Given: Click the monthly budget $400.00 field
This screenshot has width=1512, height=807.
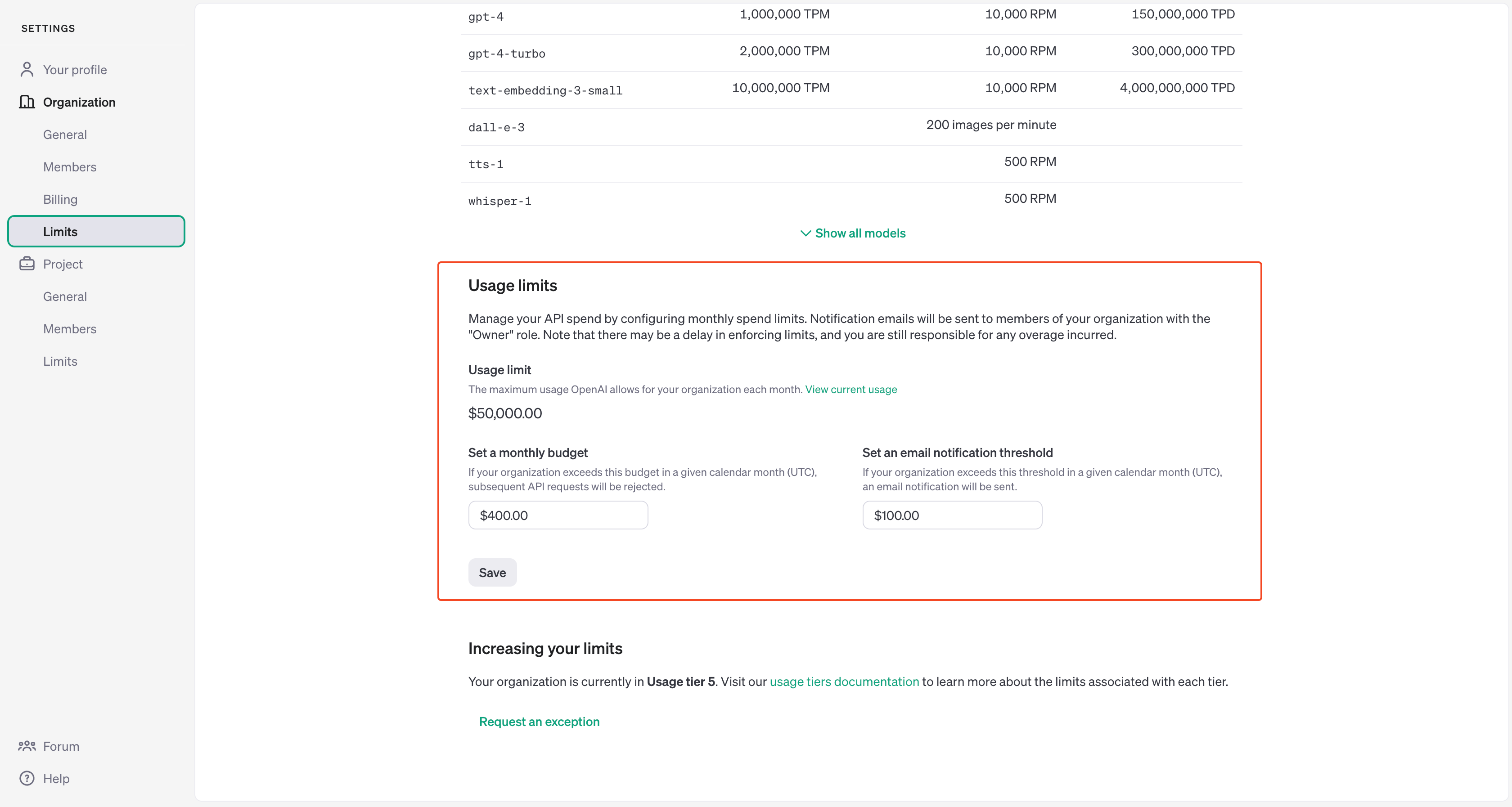Looking at the screenshot, I should [x=558, y=516].
